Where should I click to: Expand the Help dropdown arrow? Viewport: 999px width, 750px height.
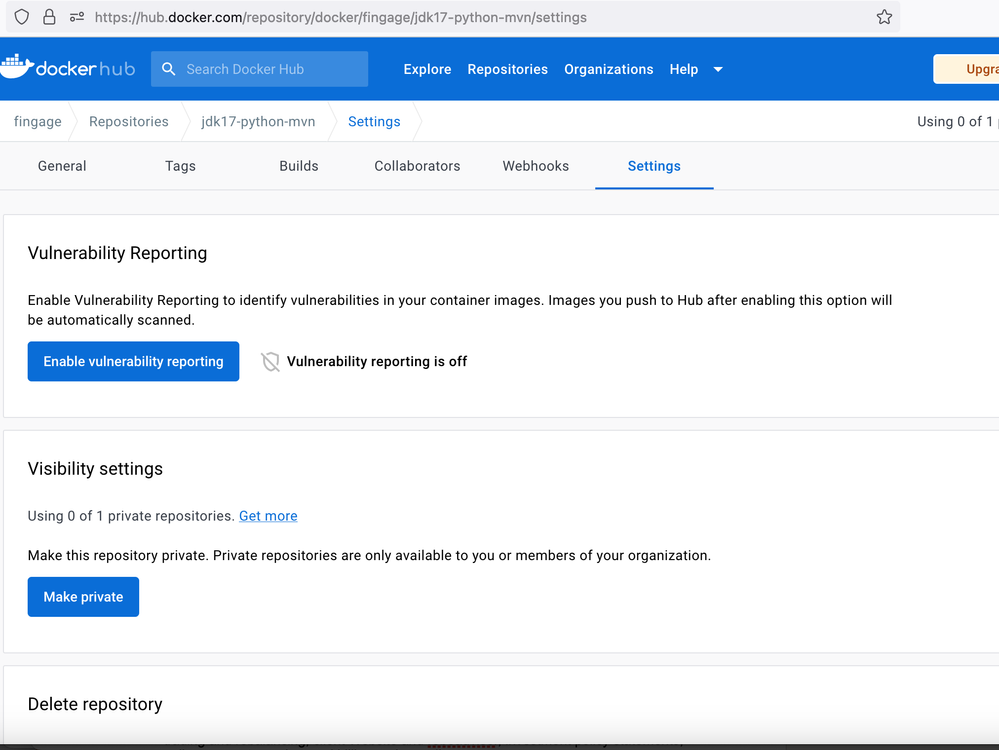(x=718, y=69)
